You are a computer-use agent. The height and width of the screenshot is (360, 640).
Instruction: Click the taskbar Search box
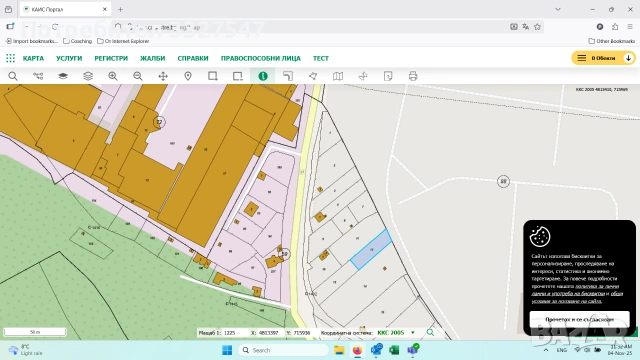tap(283, 350)
